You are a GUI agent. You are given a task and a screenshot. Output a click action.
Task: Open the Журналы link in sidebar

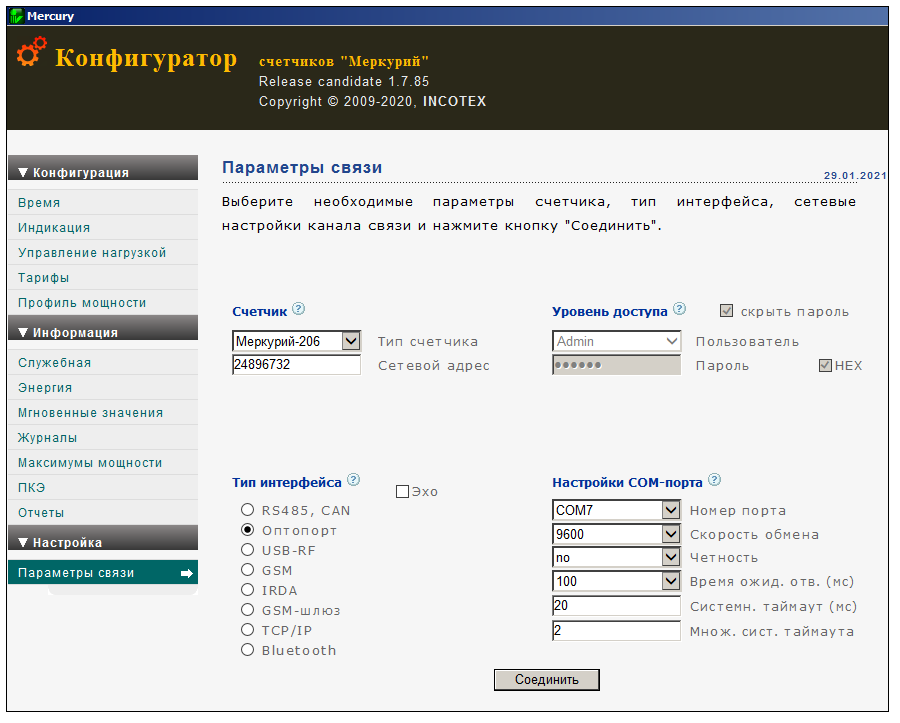pos(47,438)
